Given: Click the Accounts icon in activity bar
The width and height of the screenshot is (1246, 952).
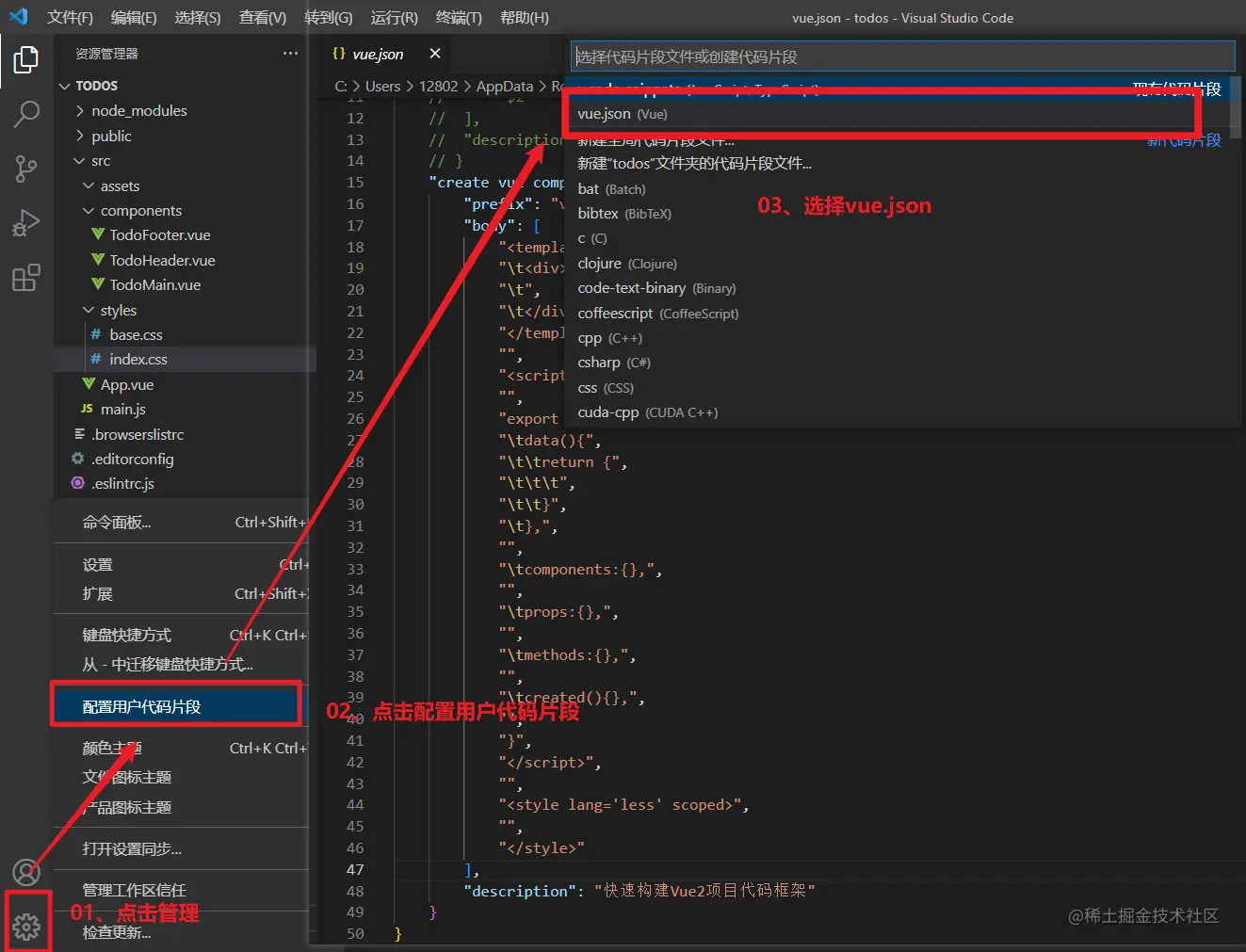Looking at the screenshot, I should pyautogui.click(x=25, y=873).
